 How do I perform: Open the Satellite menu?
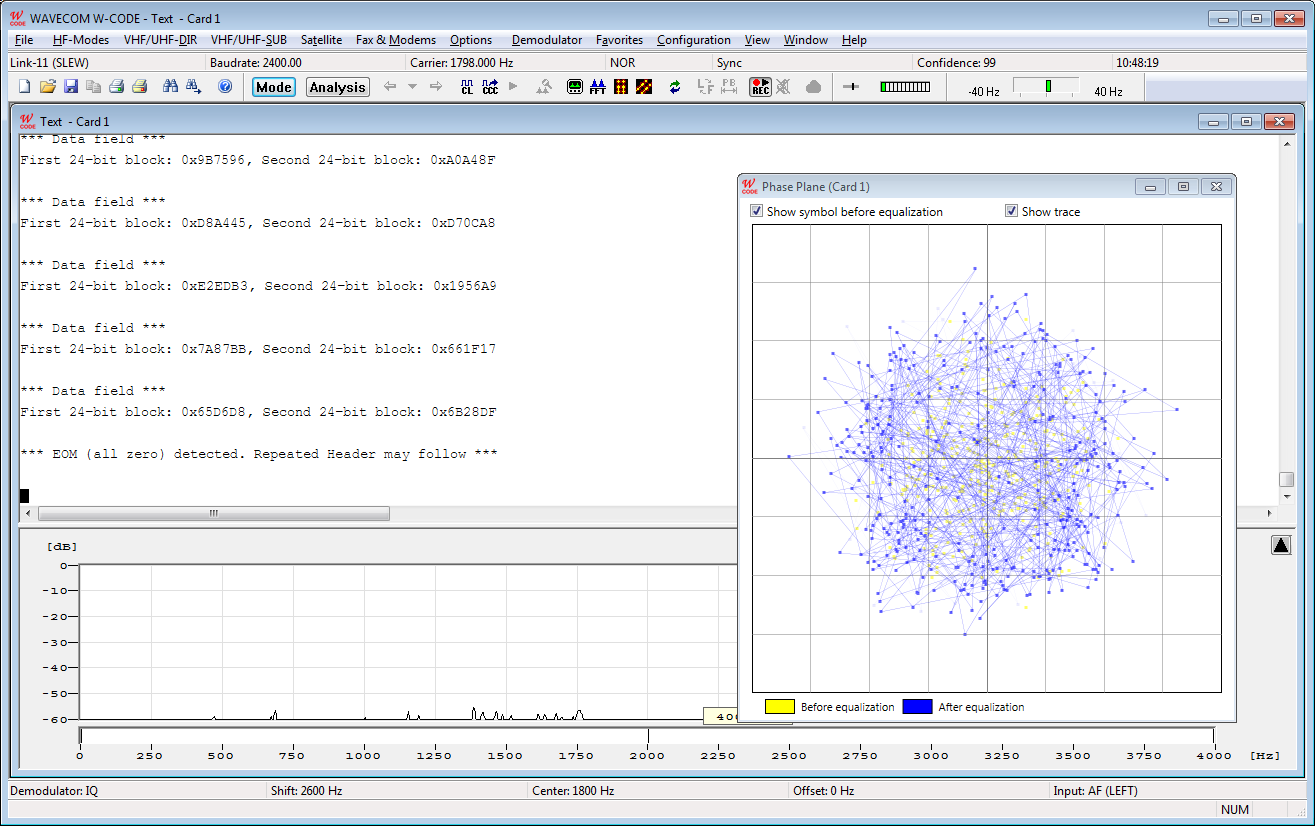tap(322, 40)
